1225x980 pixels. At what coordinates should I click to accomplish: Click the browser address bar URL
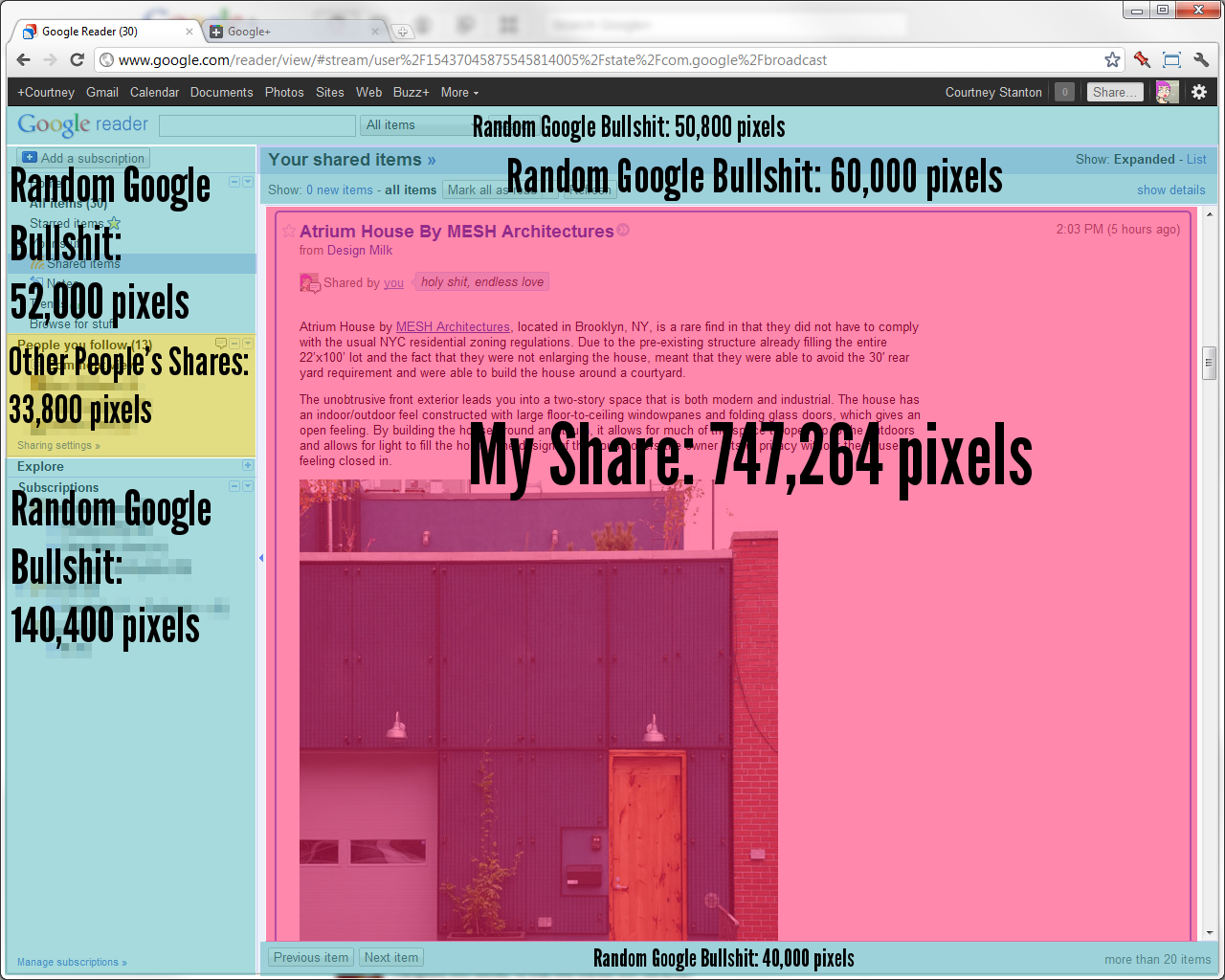tap(473, 60)
